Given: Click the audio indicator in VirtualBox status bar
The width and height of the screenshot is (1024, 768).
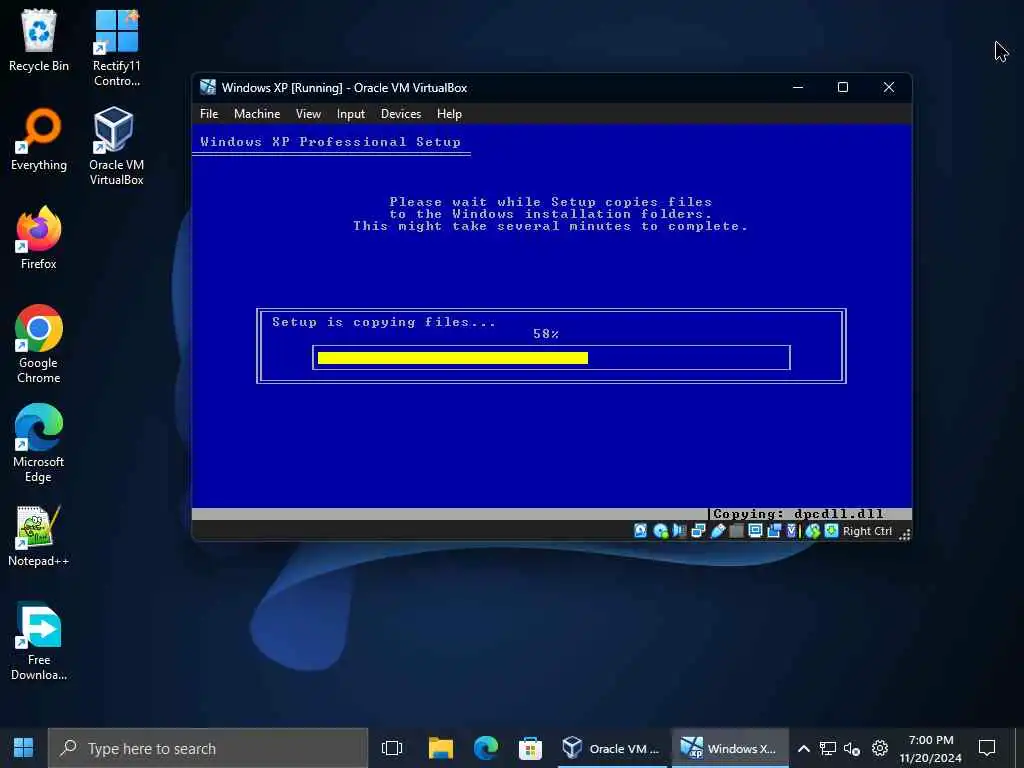Looking at the screenshot, I should [679, 531].
